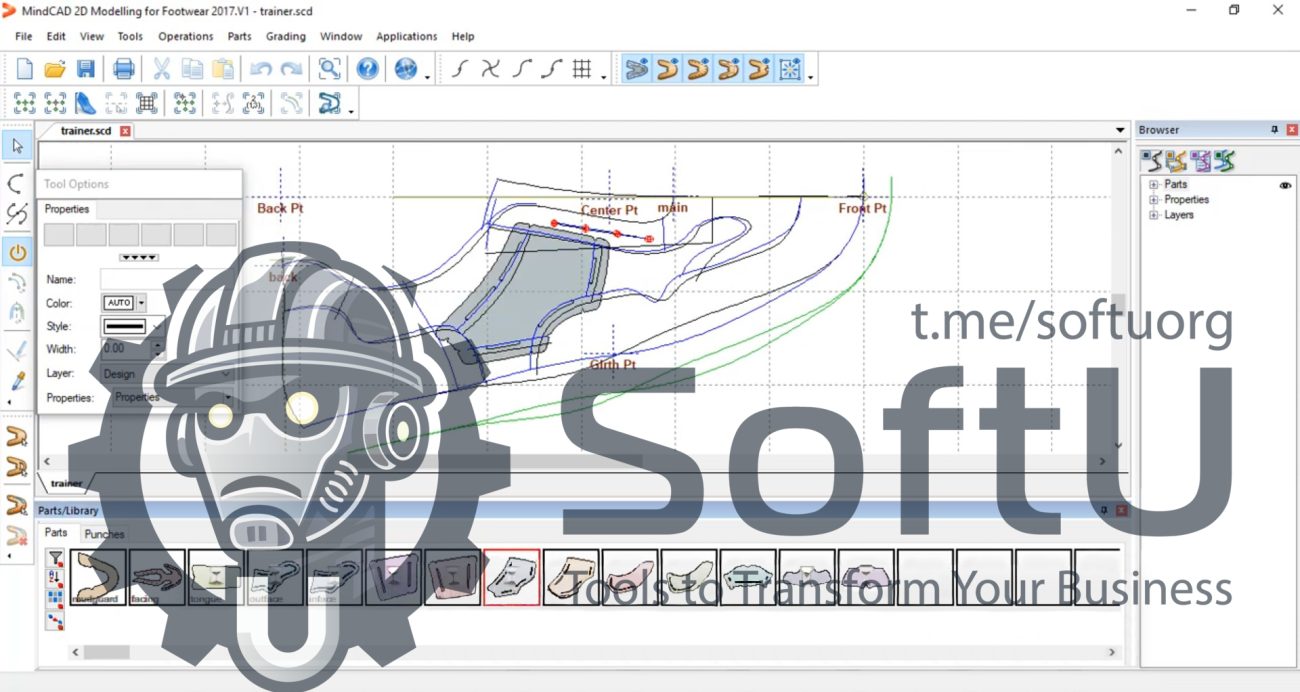
Task: Select the mudguard part thumbnail
Action: pos(98,577)
